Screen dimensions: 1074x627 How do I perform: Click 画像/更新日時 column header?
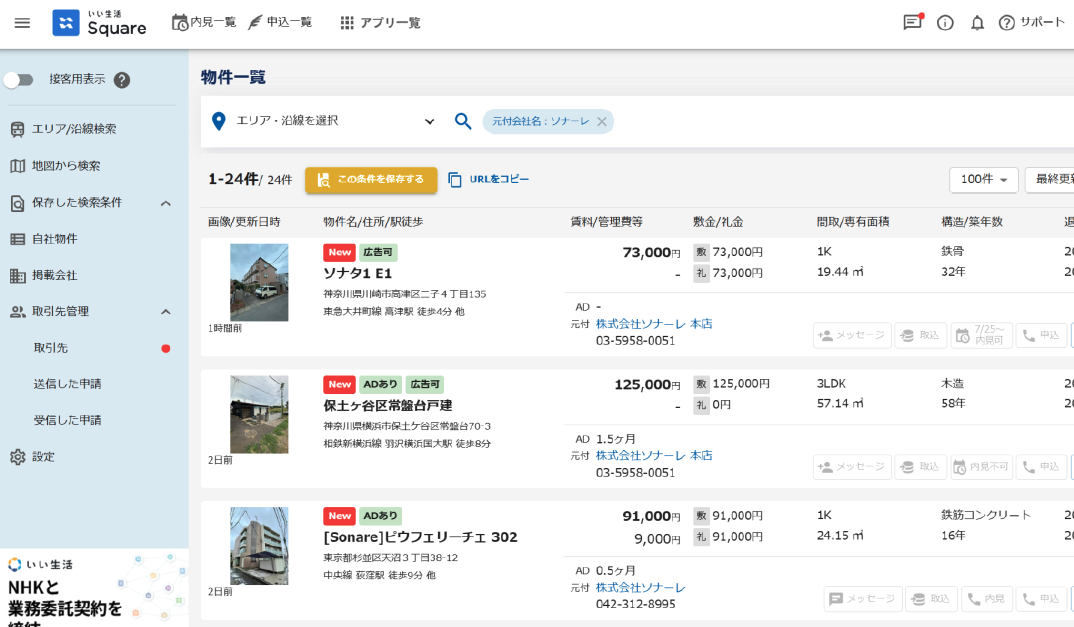pyautogui.click(x=244, y=222)
